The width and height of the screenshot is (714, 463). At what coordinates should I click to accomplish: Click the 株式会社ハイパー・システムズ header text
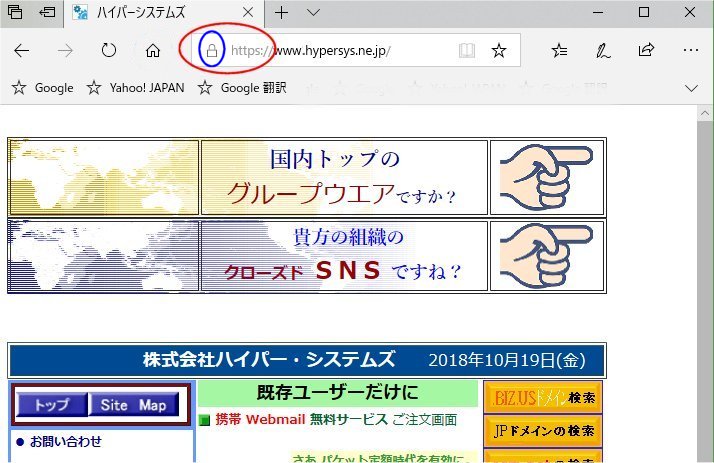pos(269,360)
